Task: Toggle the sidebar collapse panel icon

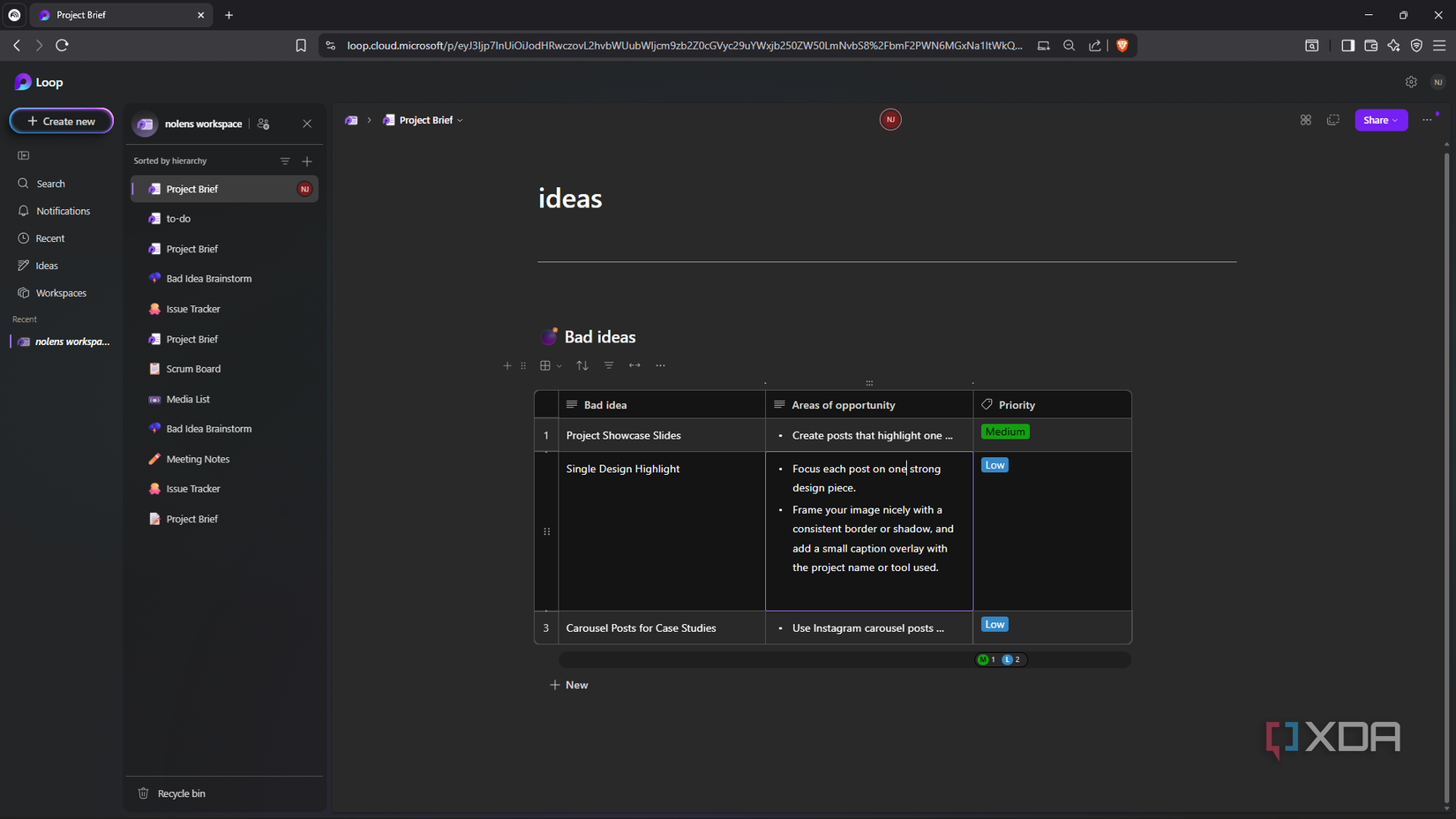Action: 24,155
